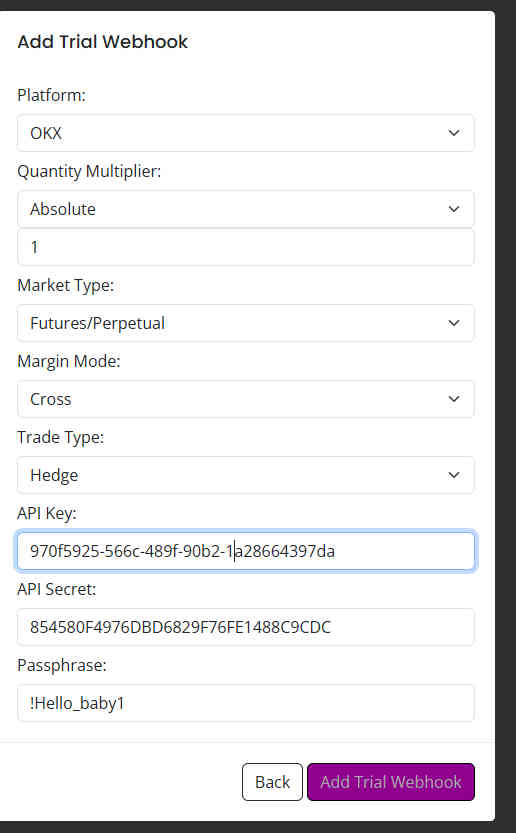This screenshot has width=516, height=833.
Task: Click the Quantity Multiplier: label
Action: pyautogui.click(x=89, y=172)
